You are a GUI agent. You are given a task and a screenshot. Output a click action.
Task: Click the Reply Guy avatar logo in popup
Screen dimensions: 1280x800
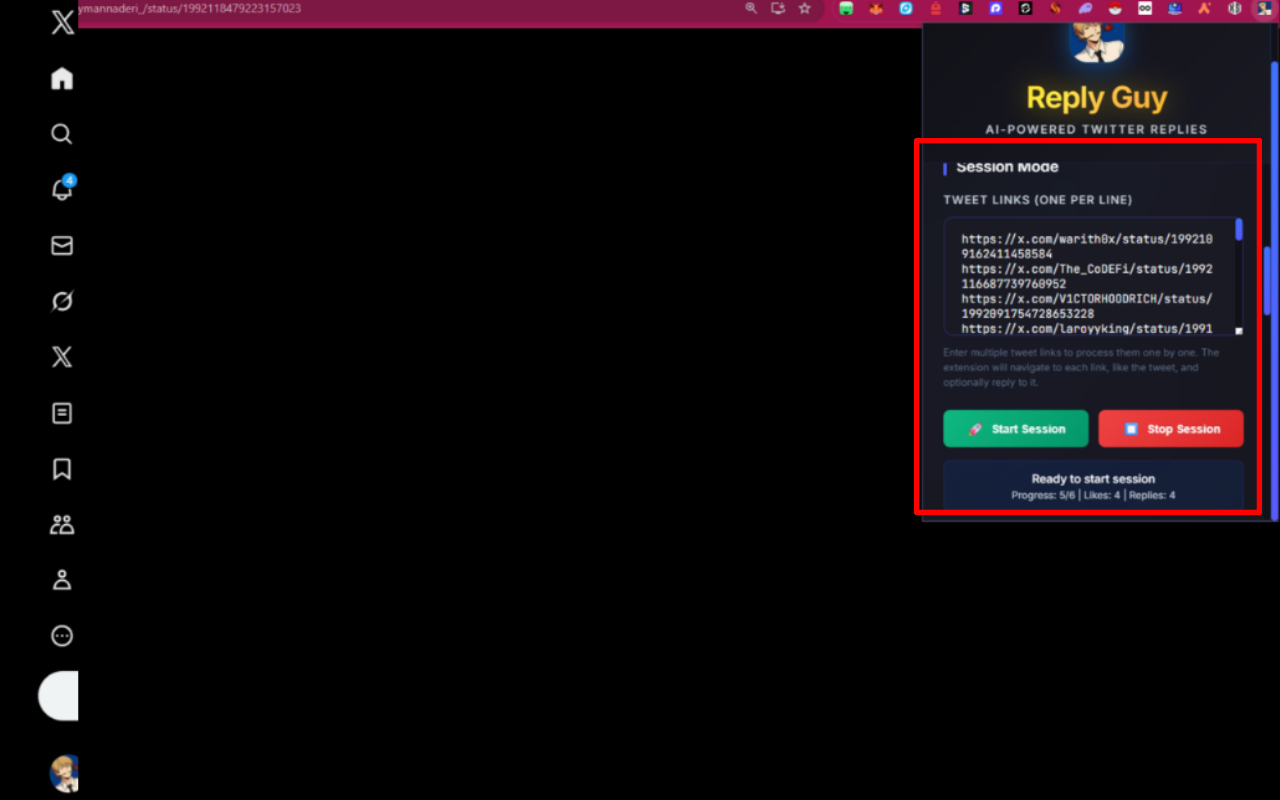coord(1097,43)
